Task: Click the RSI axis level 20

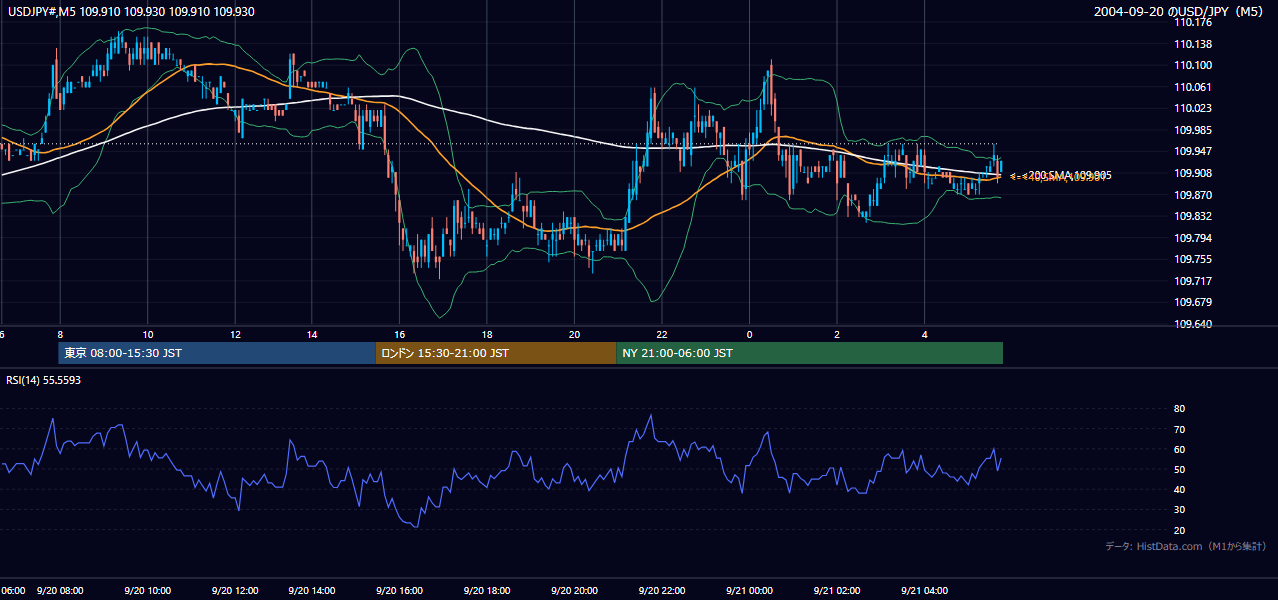Action: click(1179, 530)
